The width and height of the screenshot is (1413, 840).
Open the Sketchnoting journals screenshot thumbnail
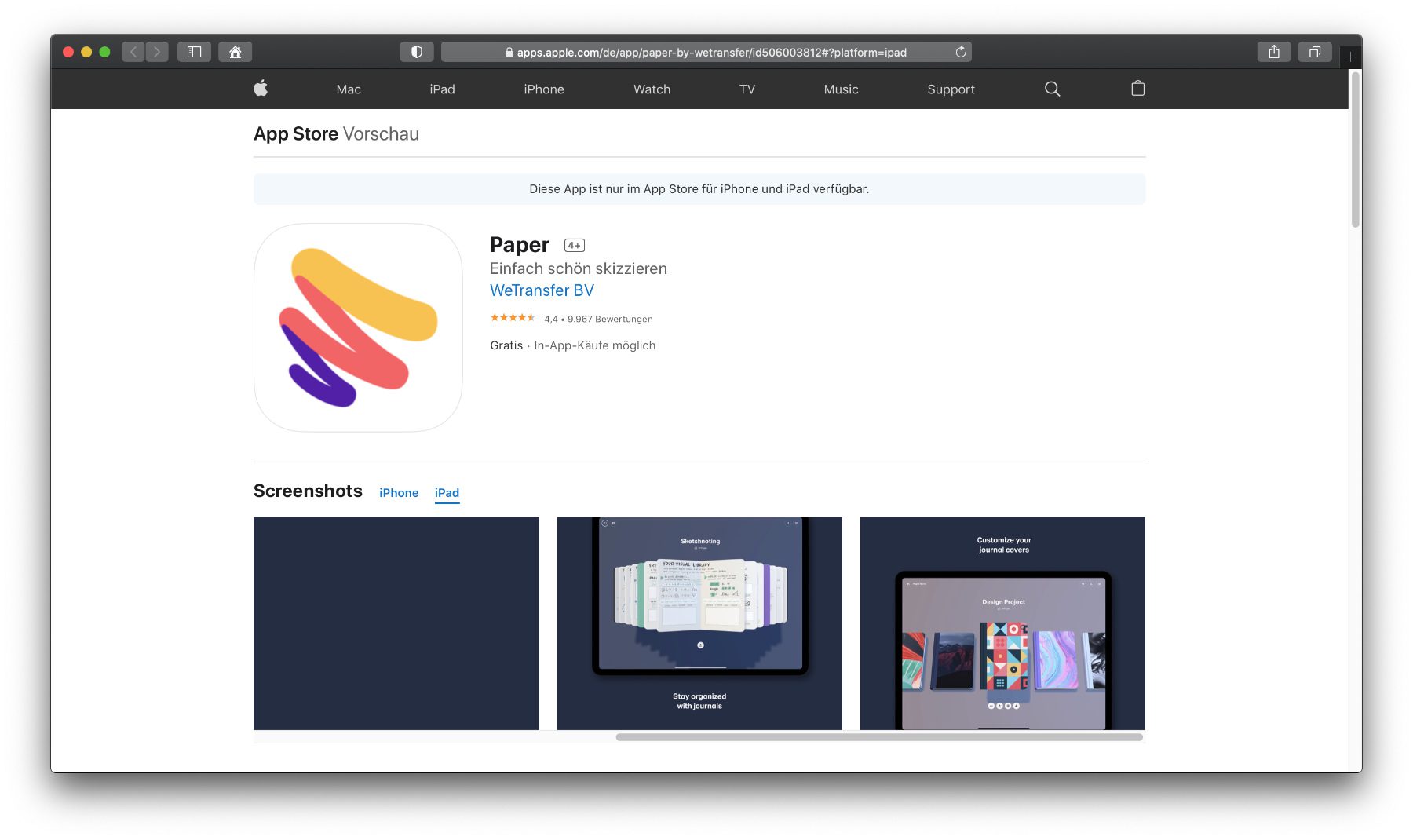699,623
